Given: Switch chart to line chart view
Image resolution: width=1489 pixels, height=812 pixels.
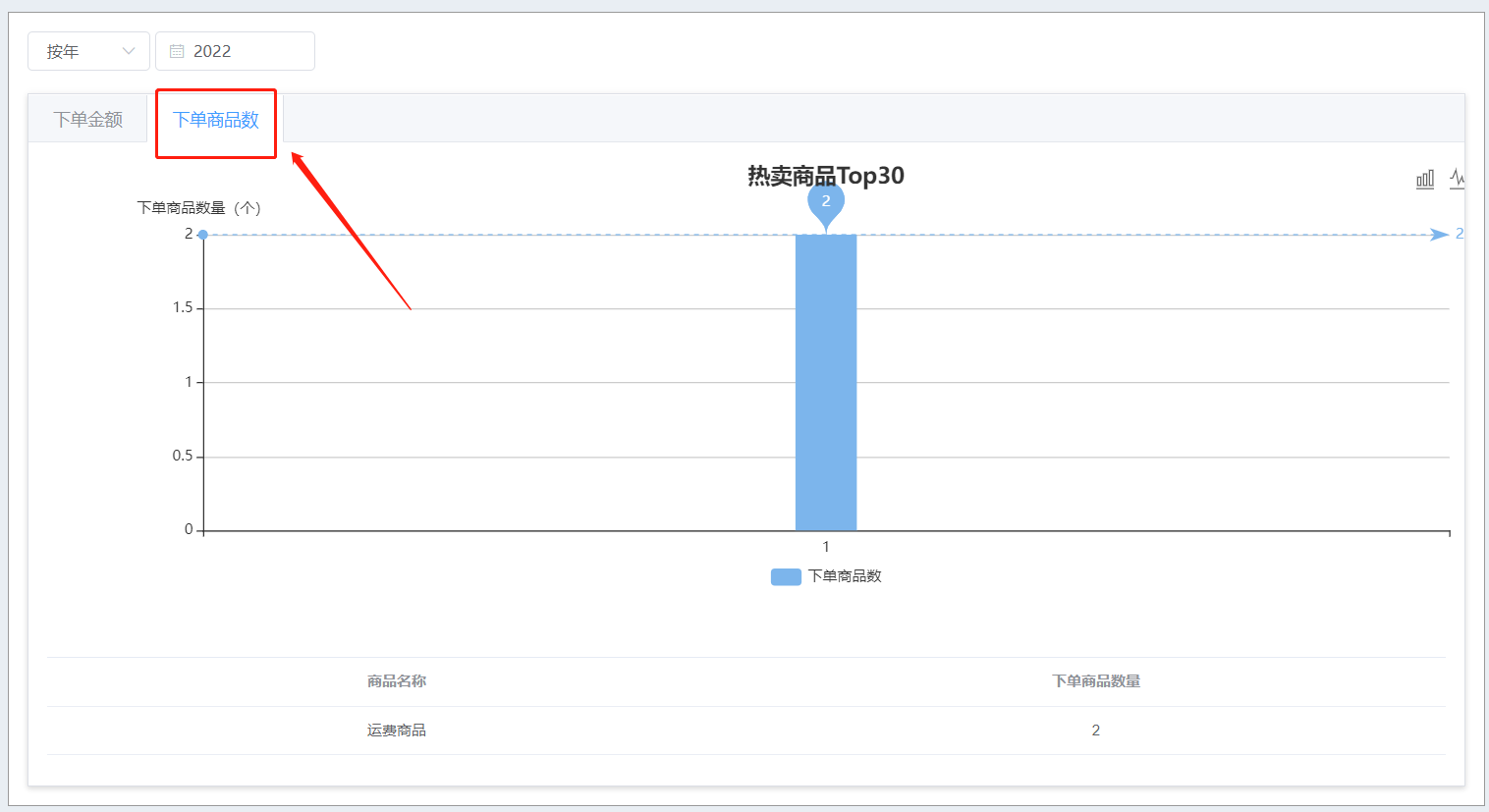Looking at the screenshot, I should tap(1457, 179).
